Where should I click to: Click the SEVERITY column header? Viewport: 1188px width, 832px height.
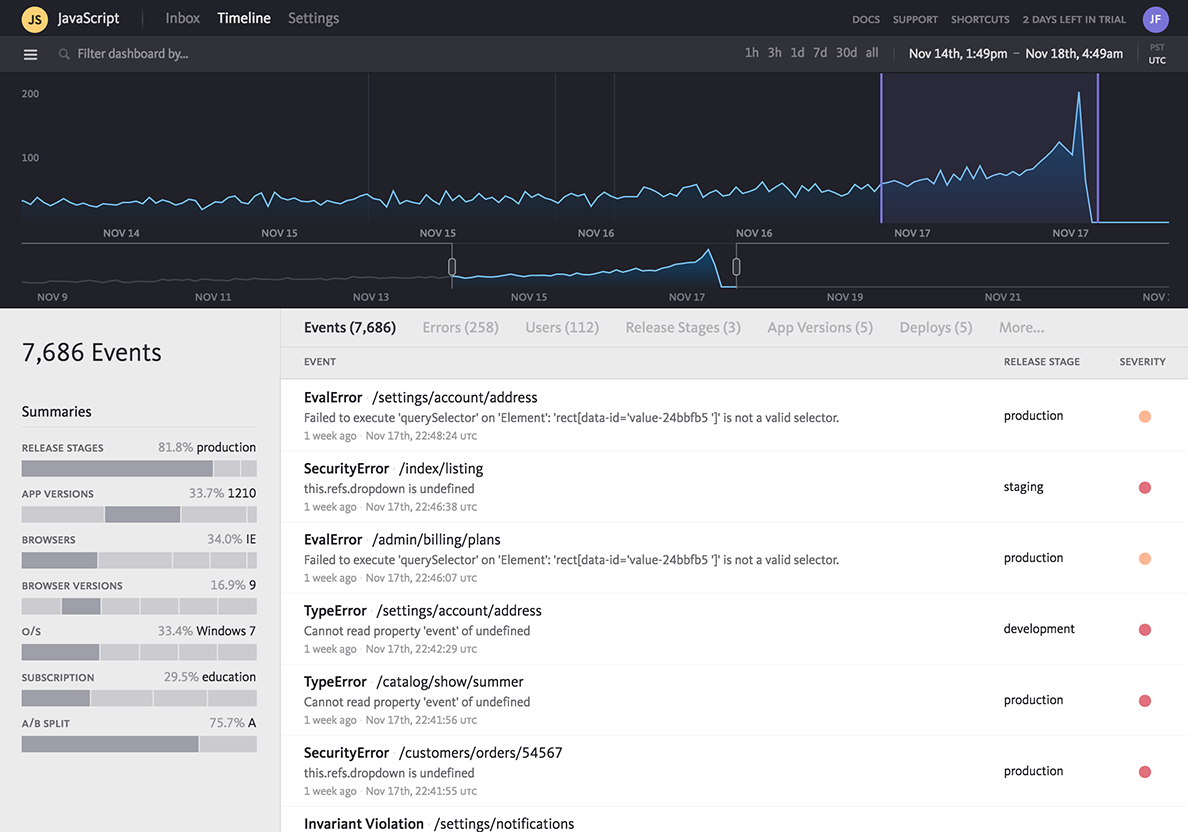1143,362
